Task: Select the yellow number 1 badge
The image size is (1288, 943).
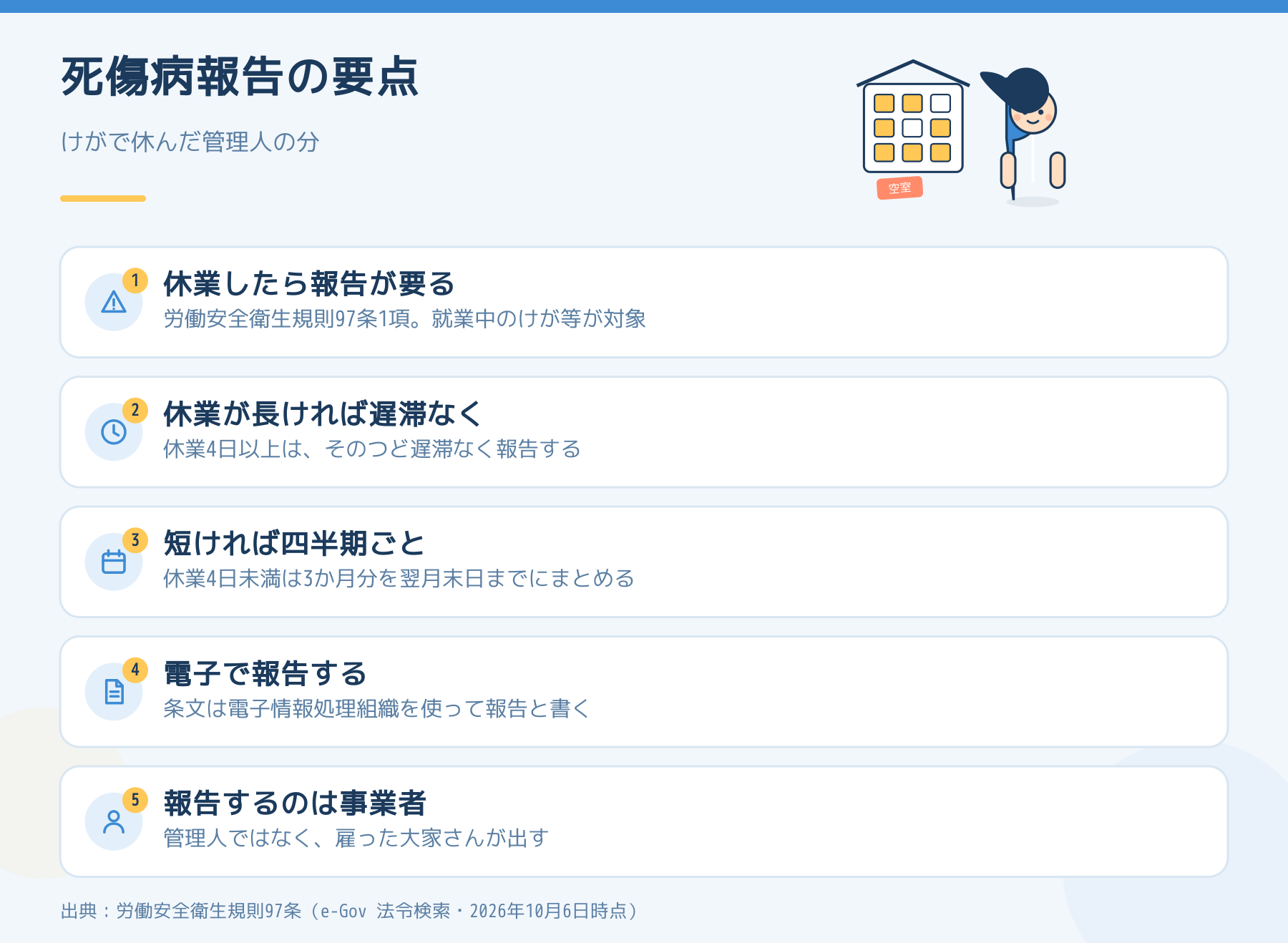Action: 135,280
